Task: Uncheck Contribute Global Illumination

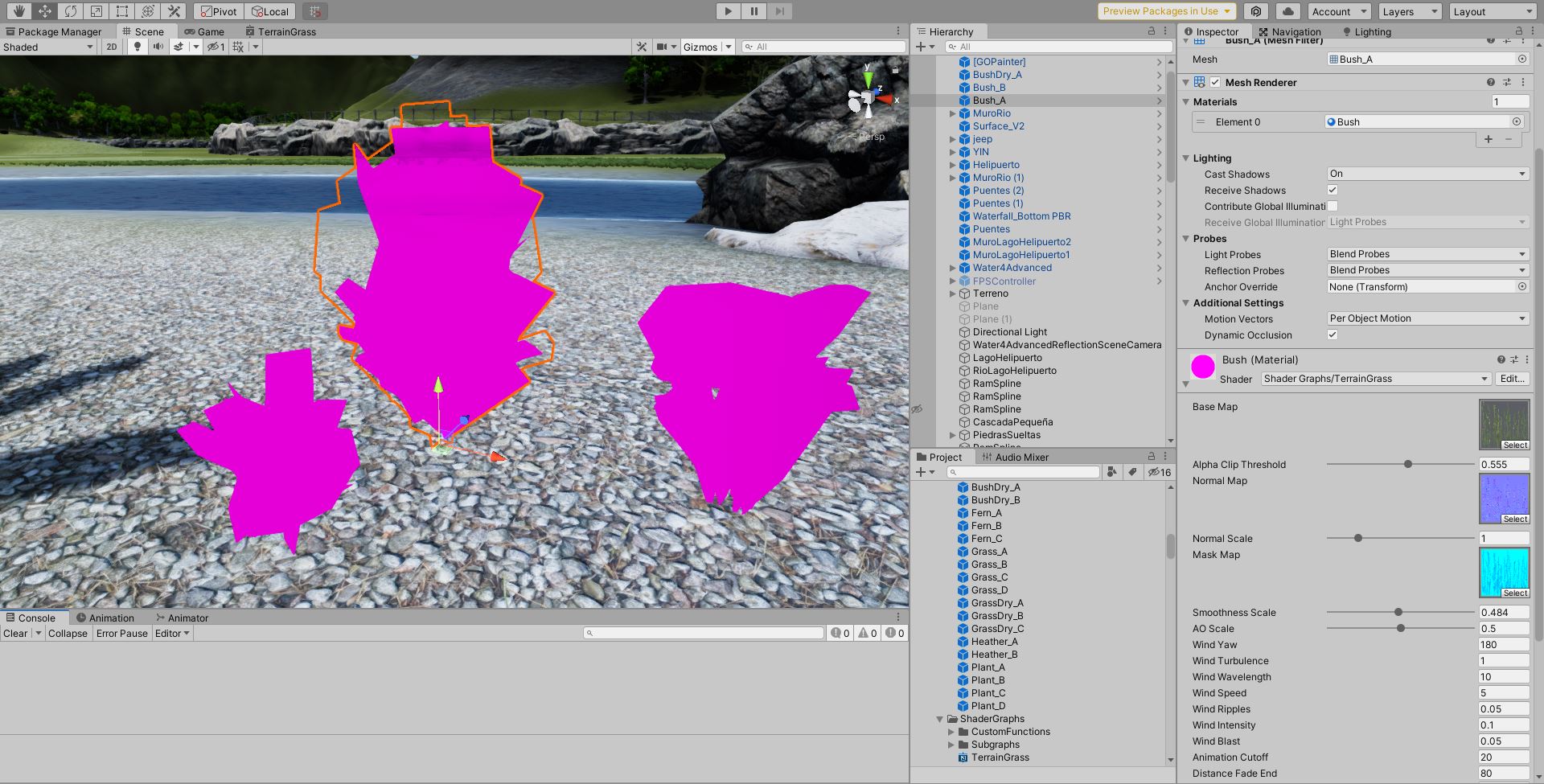Action: (x=1332, y=206)
